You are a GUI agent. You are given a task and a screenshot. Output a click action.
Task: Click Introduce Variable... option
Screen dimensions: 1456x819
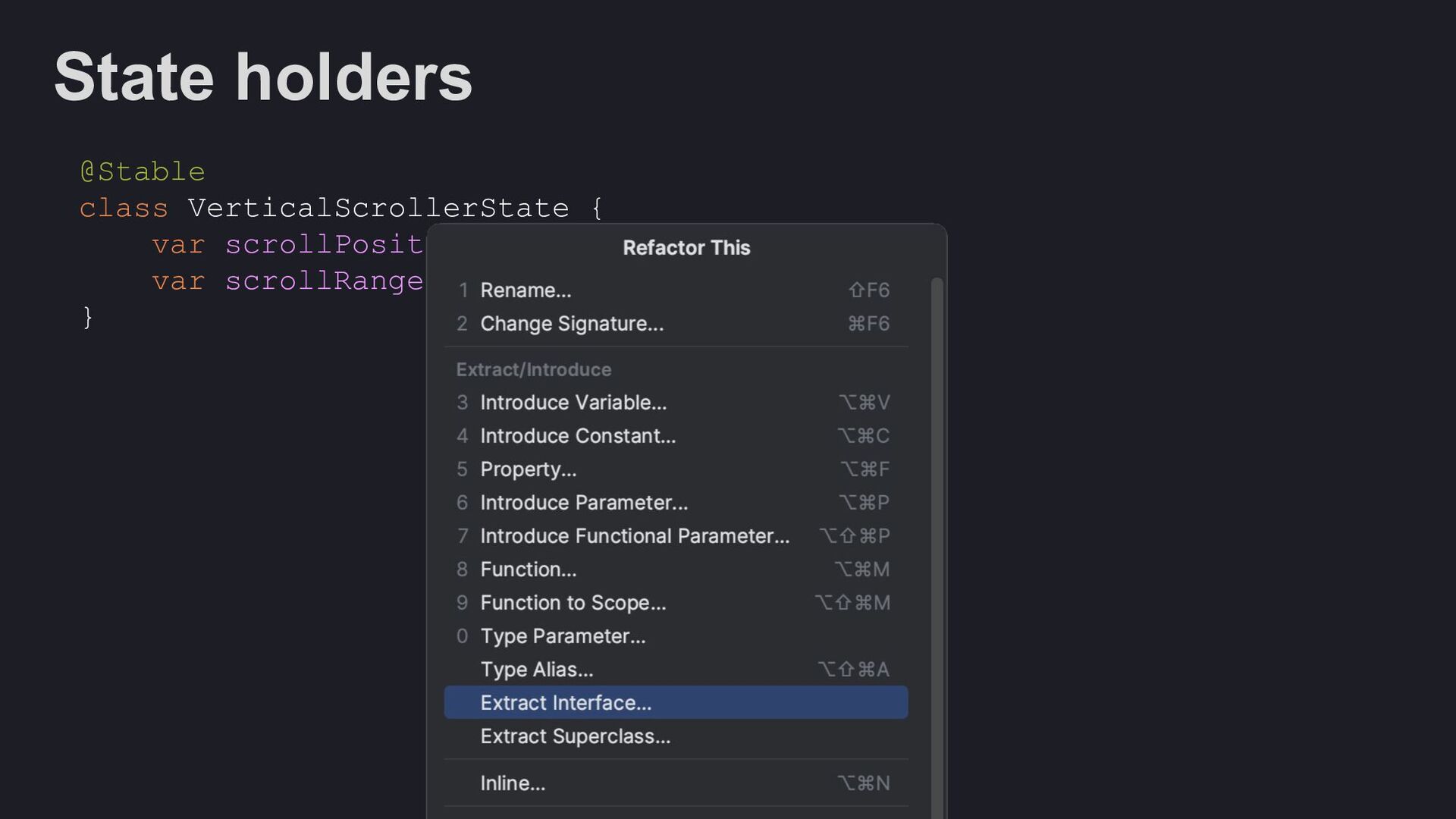coord(573,403)
